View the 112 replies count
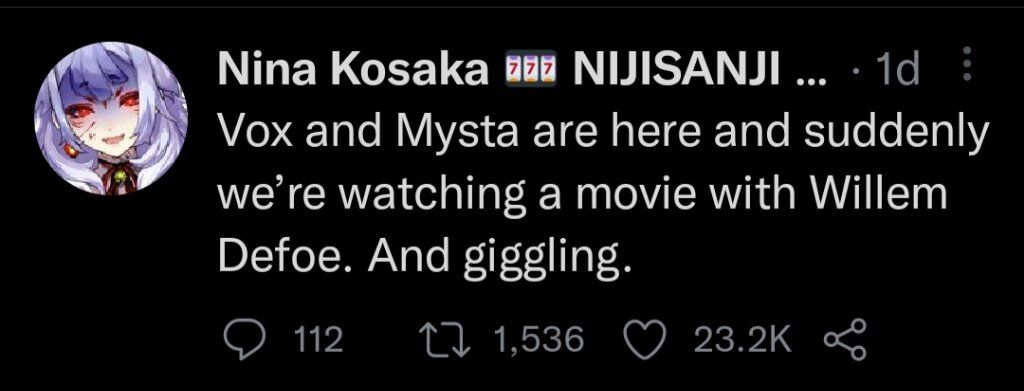The image size is (1024, 391). point(319,340)
